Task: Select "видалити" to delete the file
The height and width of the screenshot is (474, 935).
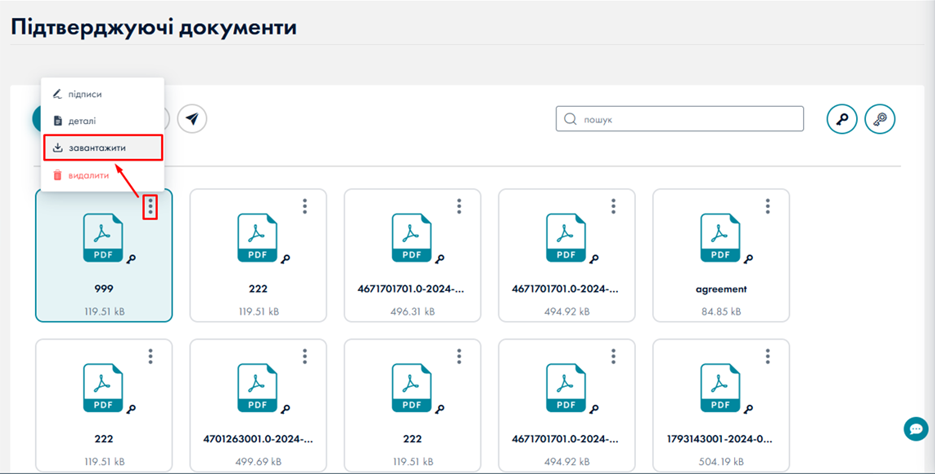Action: 88,175
